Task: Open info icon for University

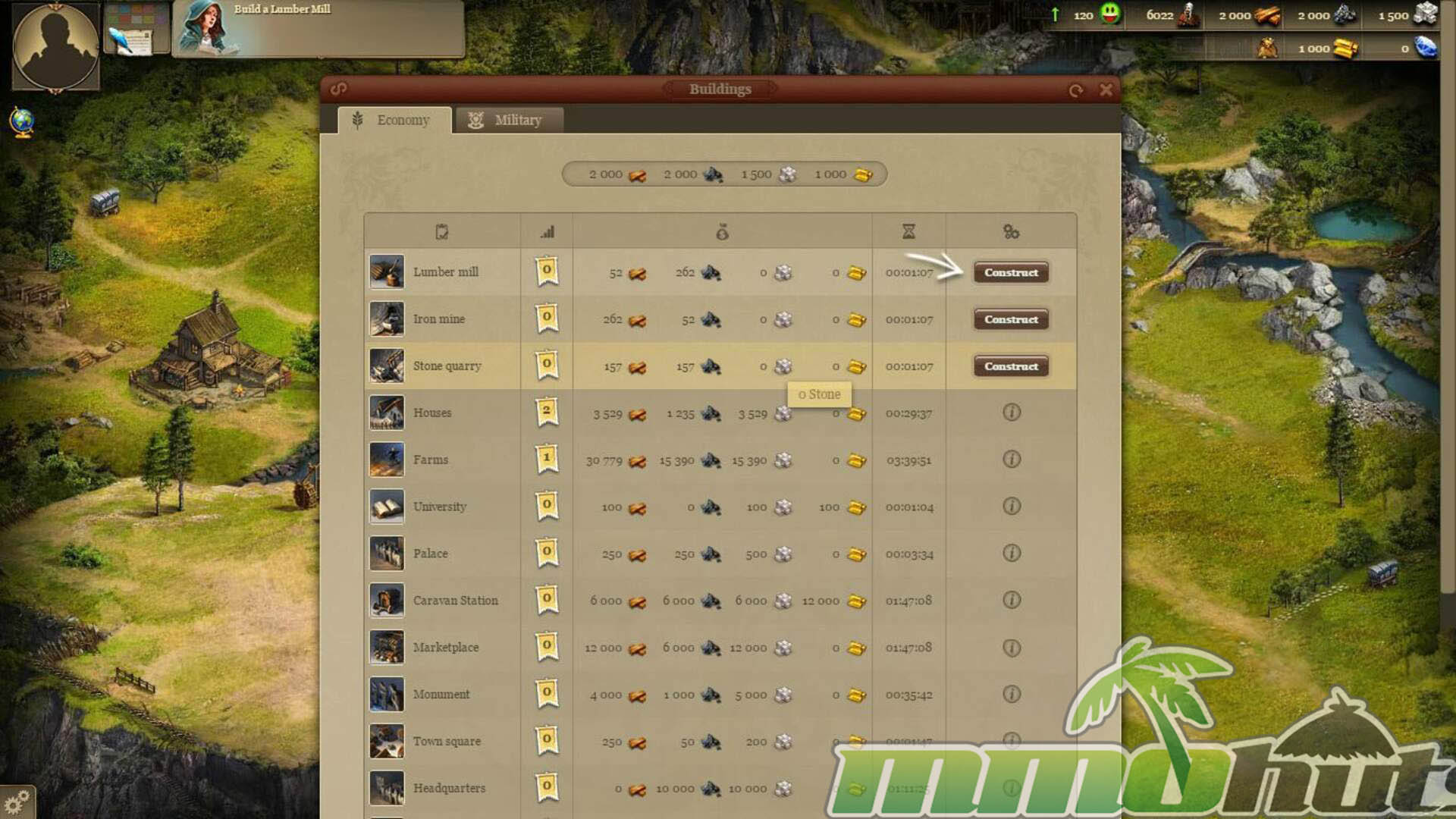Action: coord(1011,507)
